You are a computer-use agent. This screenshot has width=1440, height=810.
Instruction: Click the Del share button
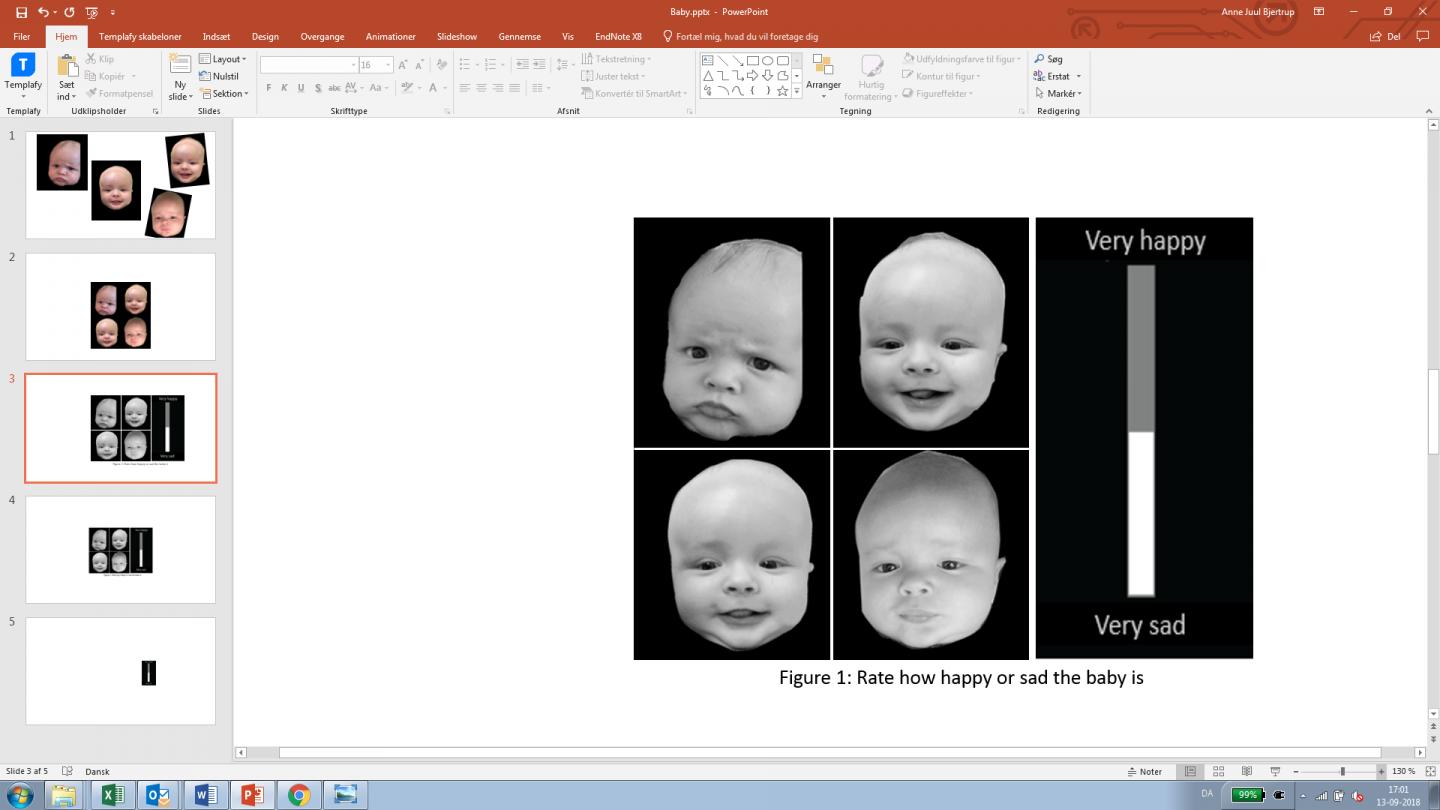coord(1386,37)
